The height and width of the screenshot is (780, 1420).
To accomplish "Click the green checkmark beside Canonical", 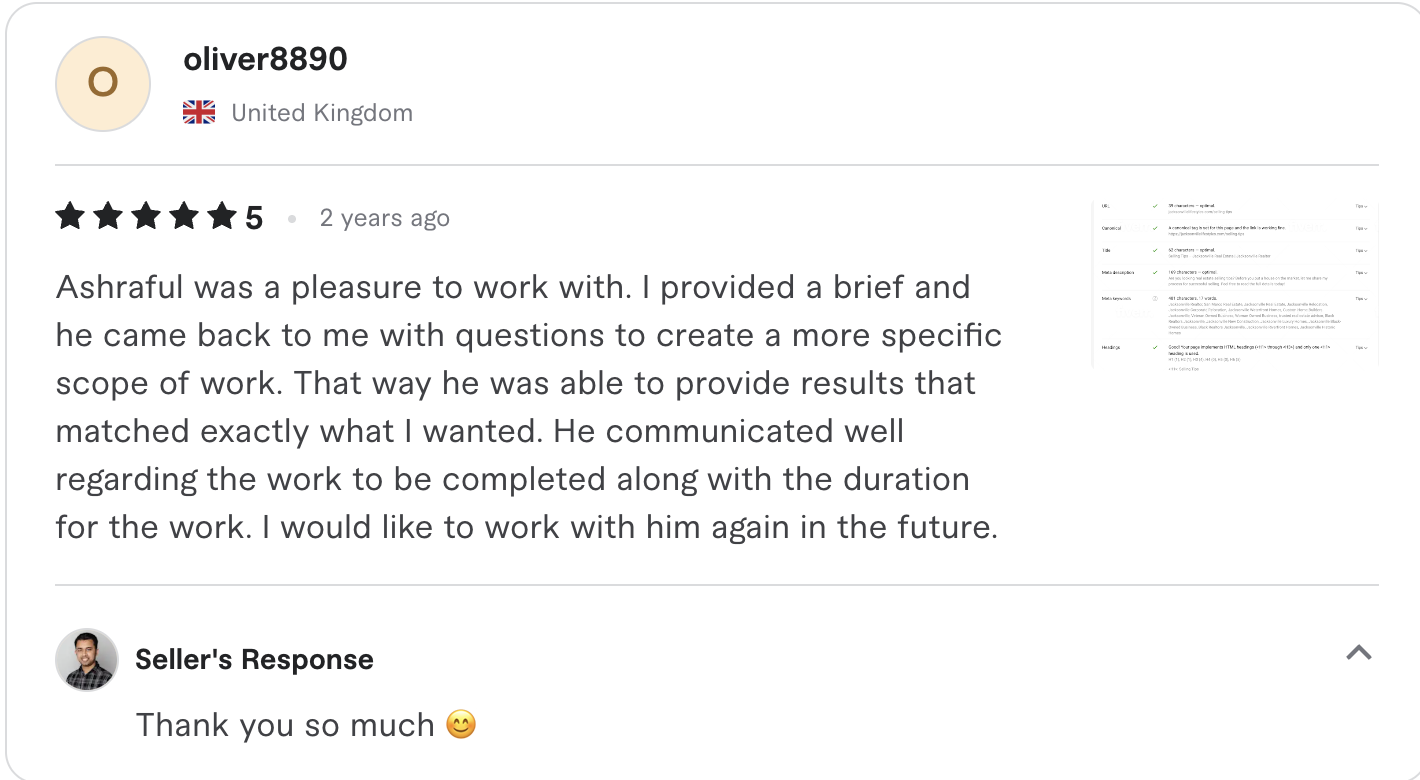I will click(1155, 227).
